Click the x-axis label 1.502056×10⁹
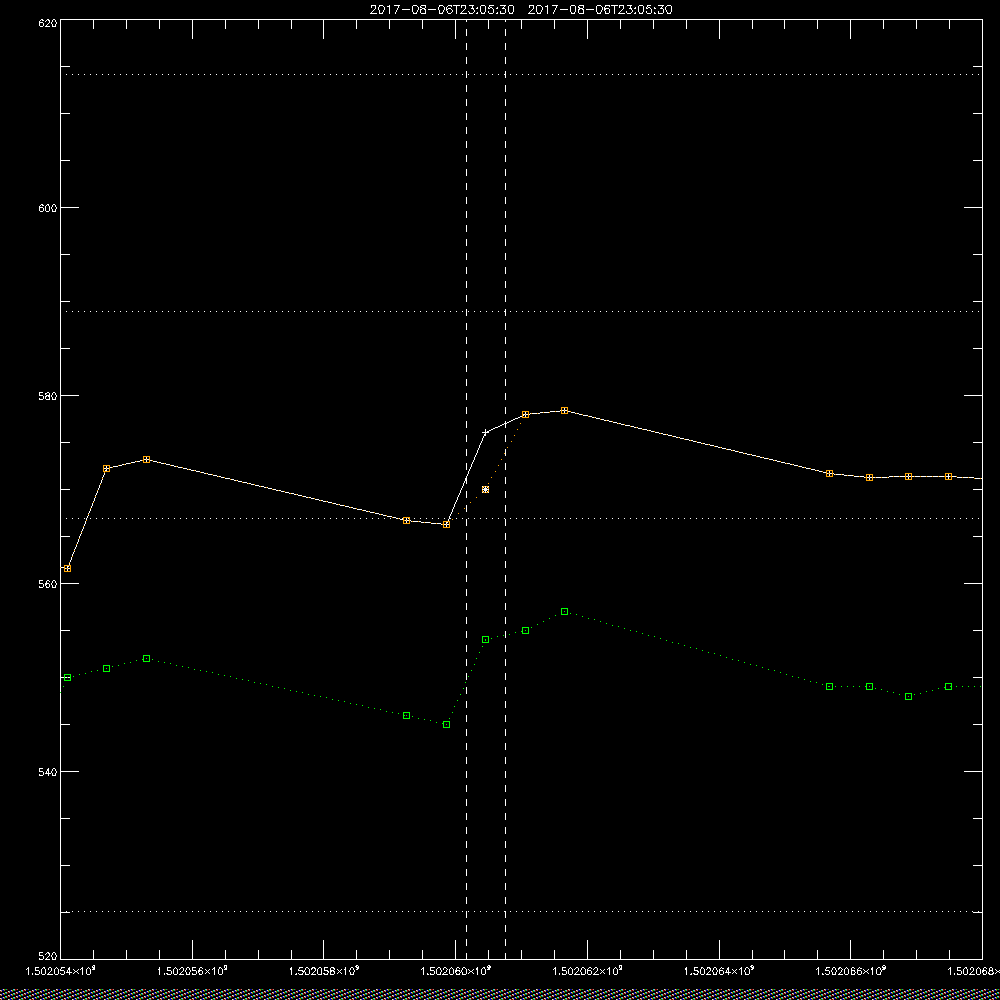 click(x=192, y=971)
